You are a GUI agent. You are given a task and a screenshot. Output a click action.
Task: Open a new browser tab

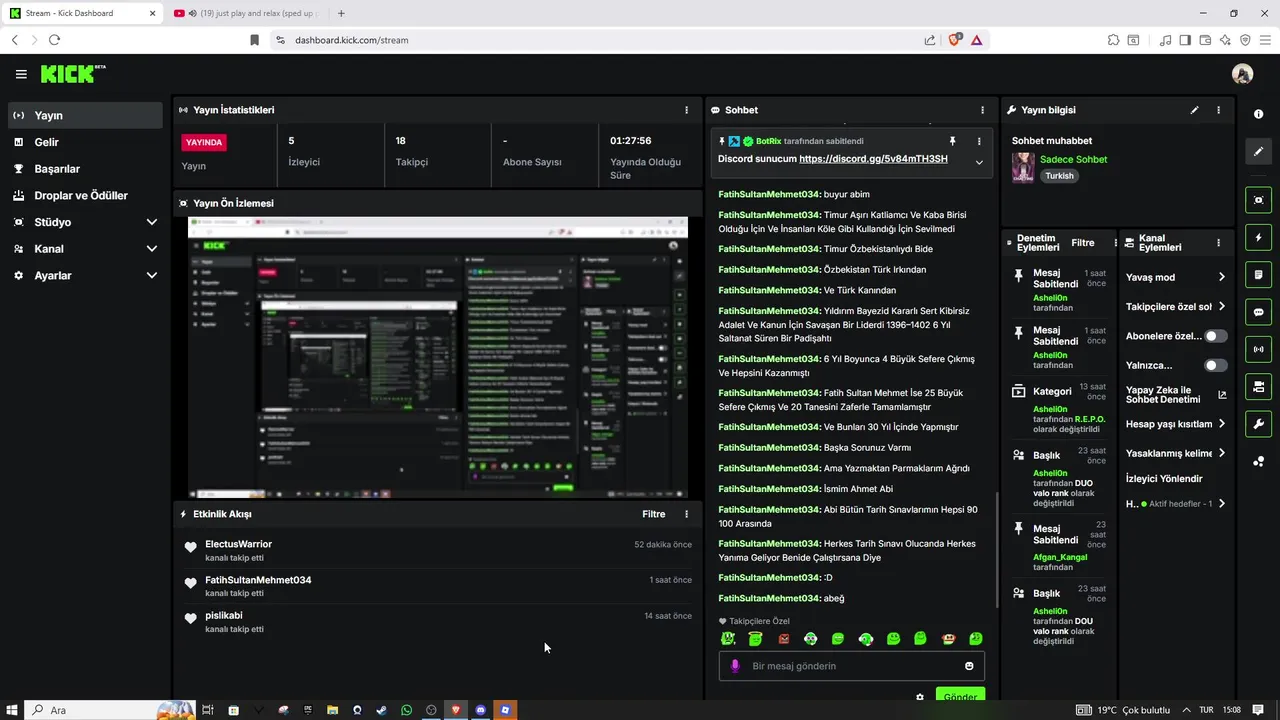[x=341, y=13]
